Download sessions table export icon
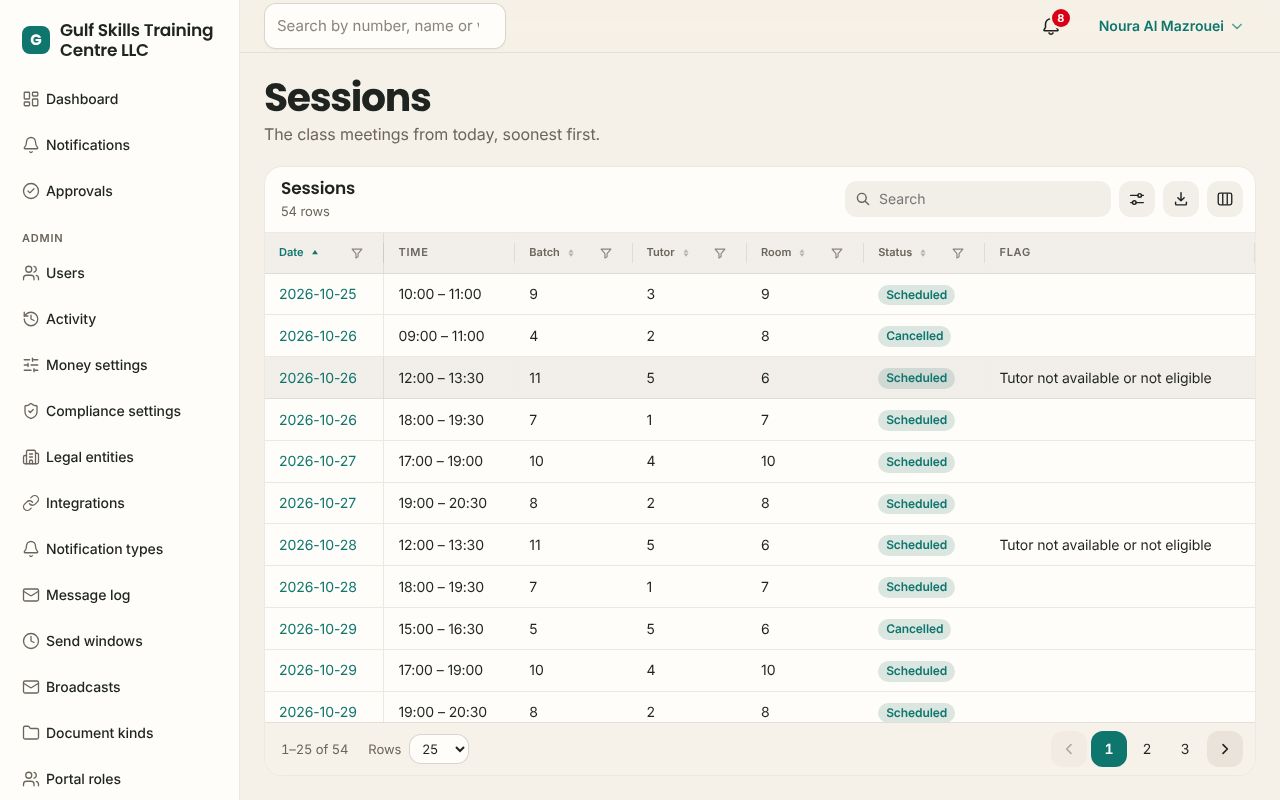Screen dimensions: 1280x800 tap(1181, 199)
